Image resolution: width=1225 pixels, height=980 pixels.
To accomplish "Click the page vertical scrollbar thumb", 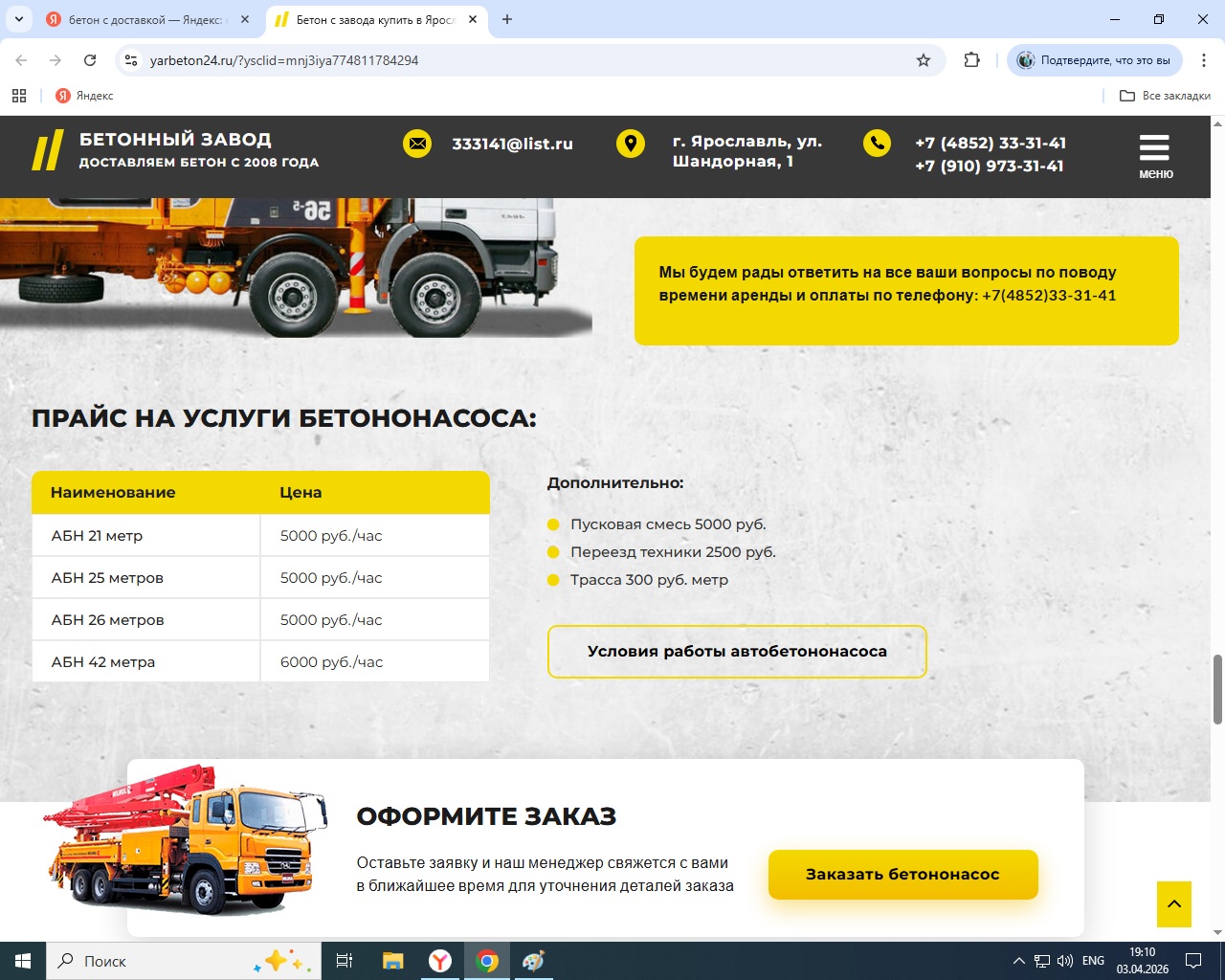I will click(1217, 689).
